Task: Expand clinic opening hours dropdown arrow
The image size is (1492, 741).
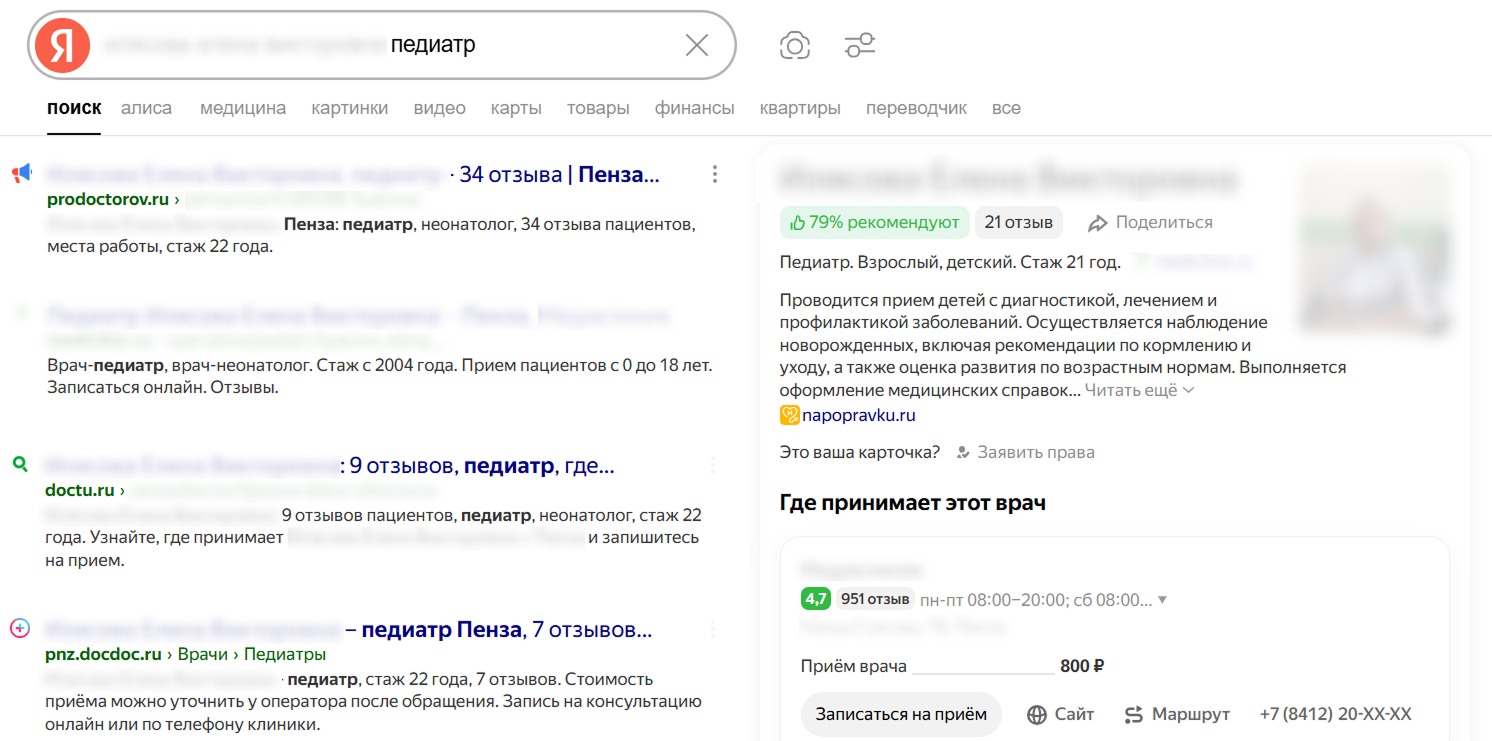Action: coord(1162,600)
